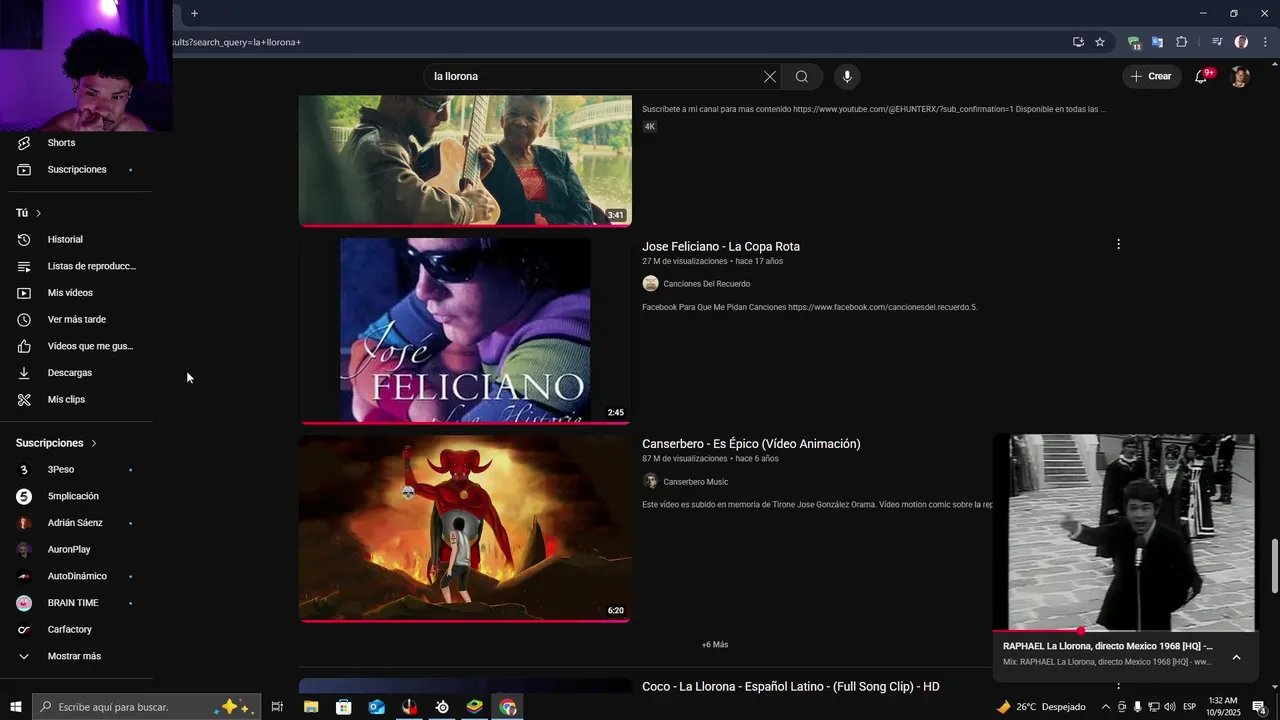This screenshot has width=1280, height=720.
Task: Open Outlook from the taskbar
Action: [376, 707]
